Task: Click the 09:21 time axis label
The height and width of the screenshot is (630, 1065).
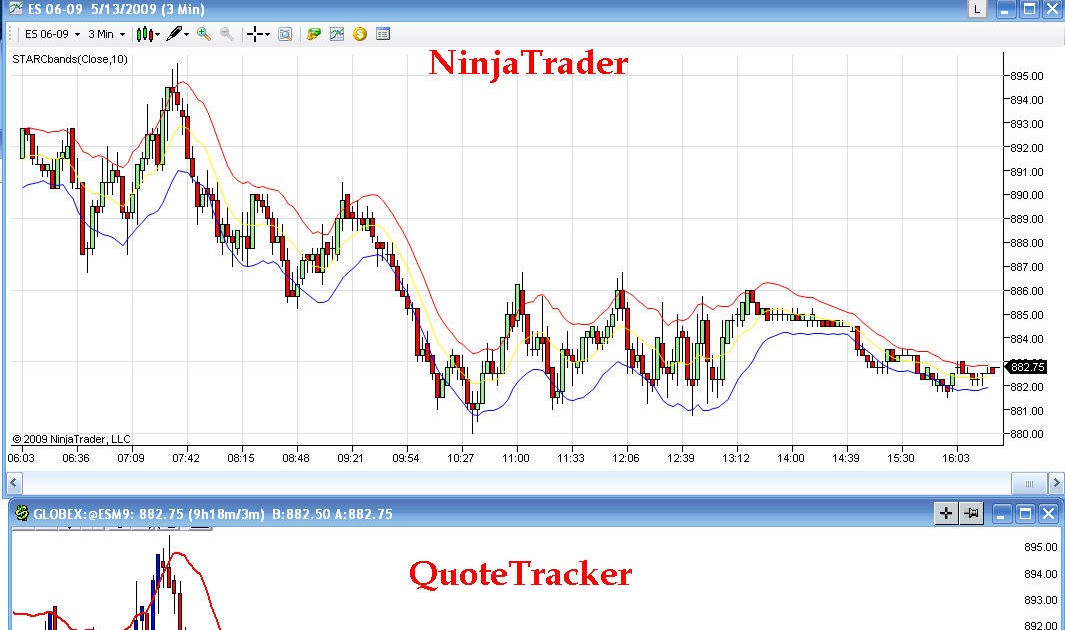Action: (350, 458)
